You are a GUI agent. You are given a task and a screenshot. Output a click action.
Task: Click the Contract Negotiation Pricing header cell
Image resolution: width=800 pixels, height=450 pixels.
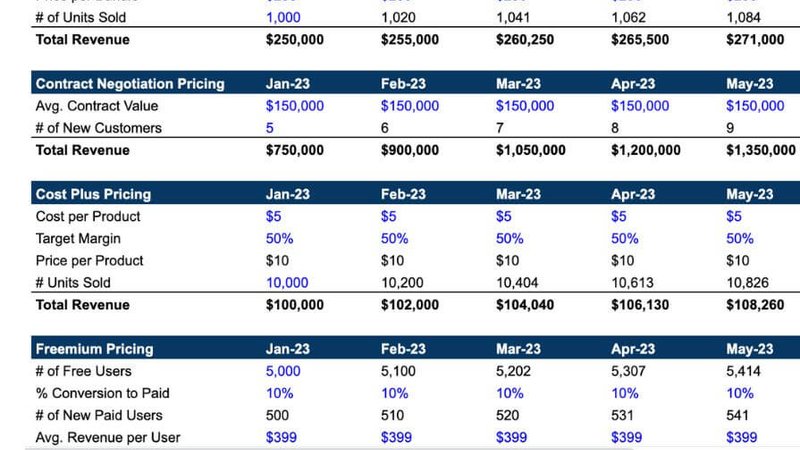[x=130, y=84]
